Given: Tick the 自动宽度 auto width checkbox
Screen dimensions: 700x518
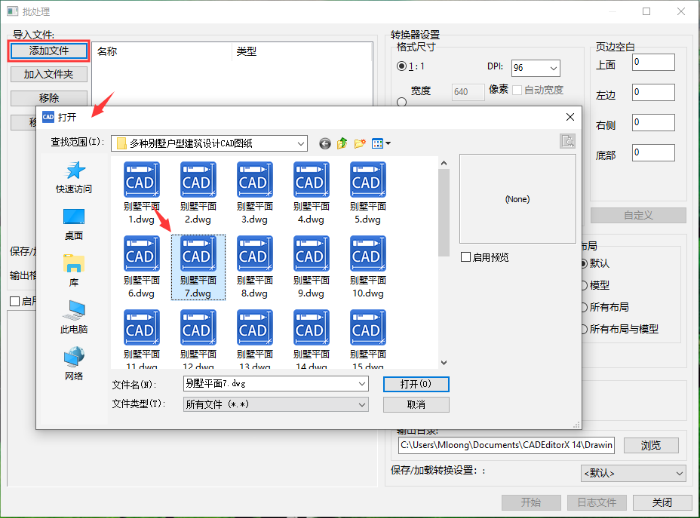Looking at the screenshot, I should tap(517, 90).
